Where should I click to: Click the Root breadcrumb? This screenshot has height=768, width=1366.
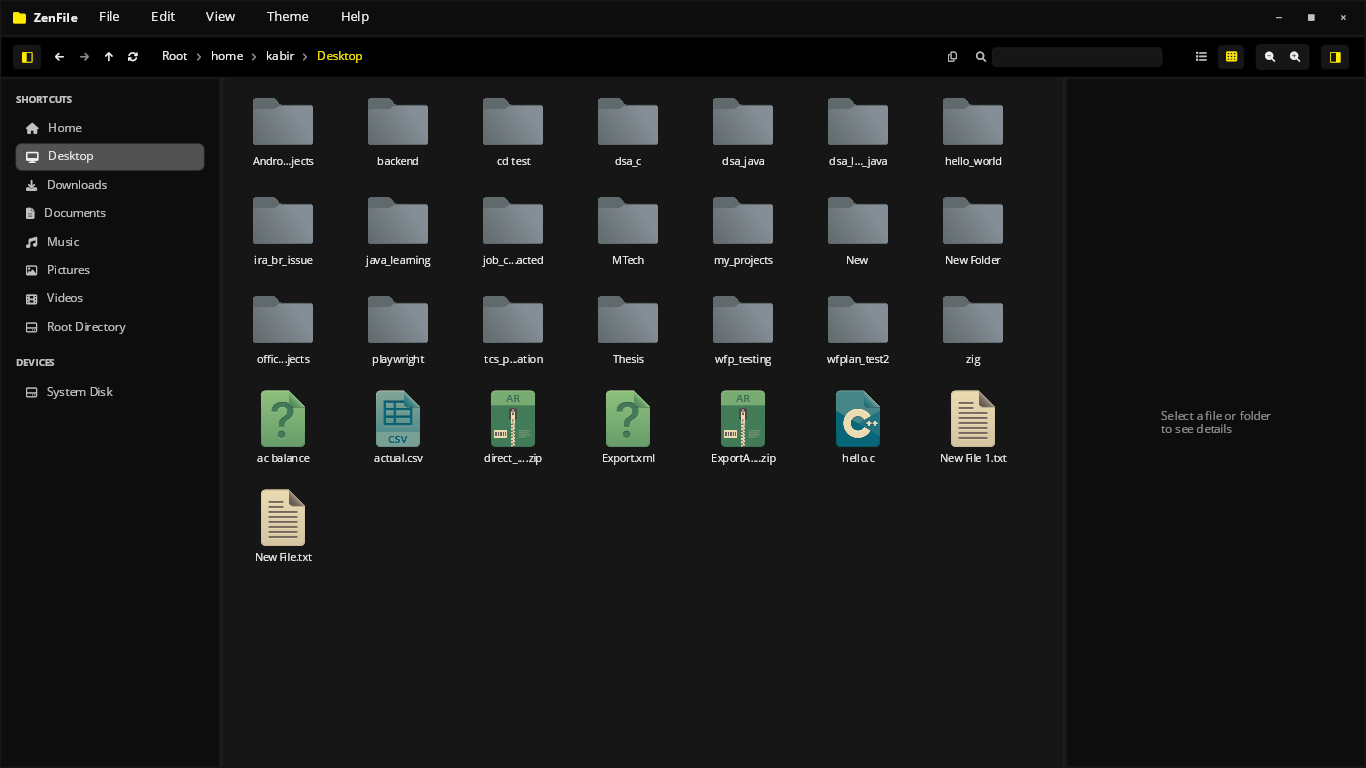point(175,57)
